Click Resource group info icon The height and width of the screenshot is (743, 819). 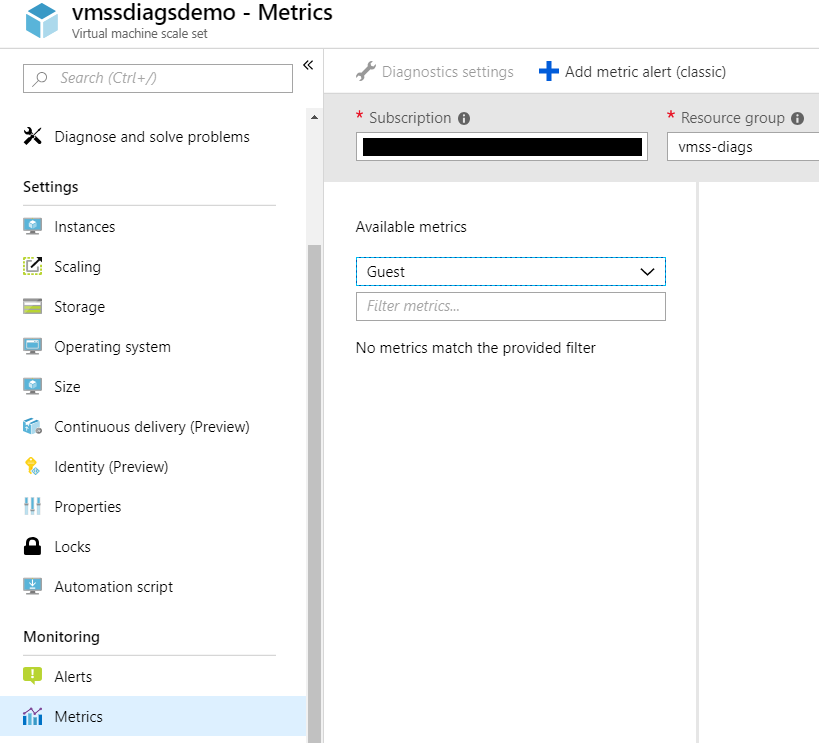tap(797, 119)
